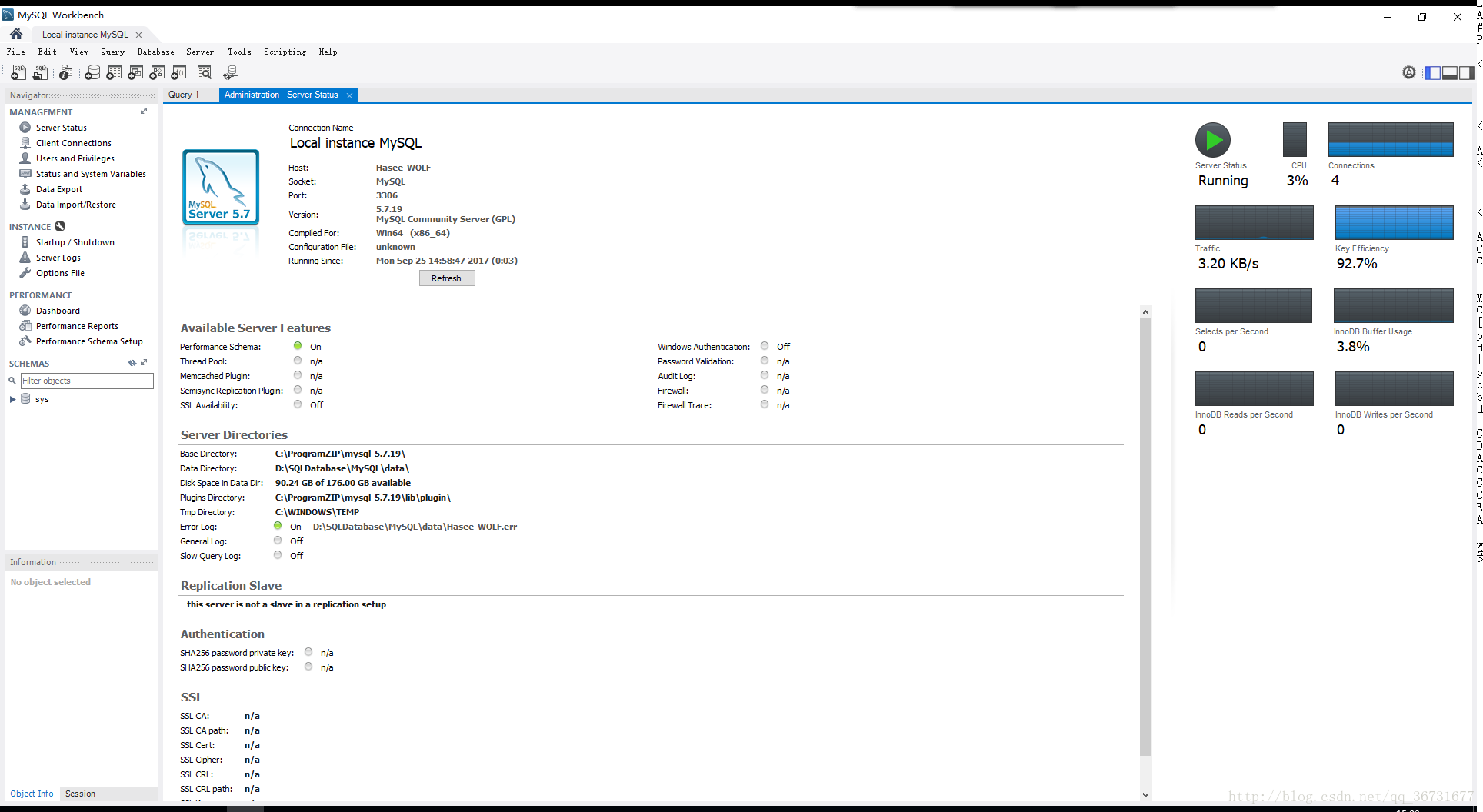The height and width of the screenshot is (812, 1483).
Task: Create new stored procedure toolbar icon
Action: [157, 72]
